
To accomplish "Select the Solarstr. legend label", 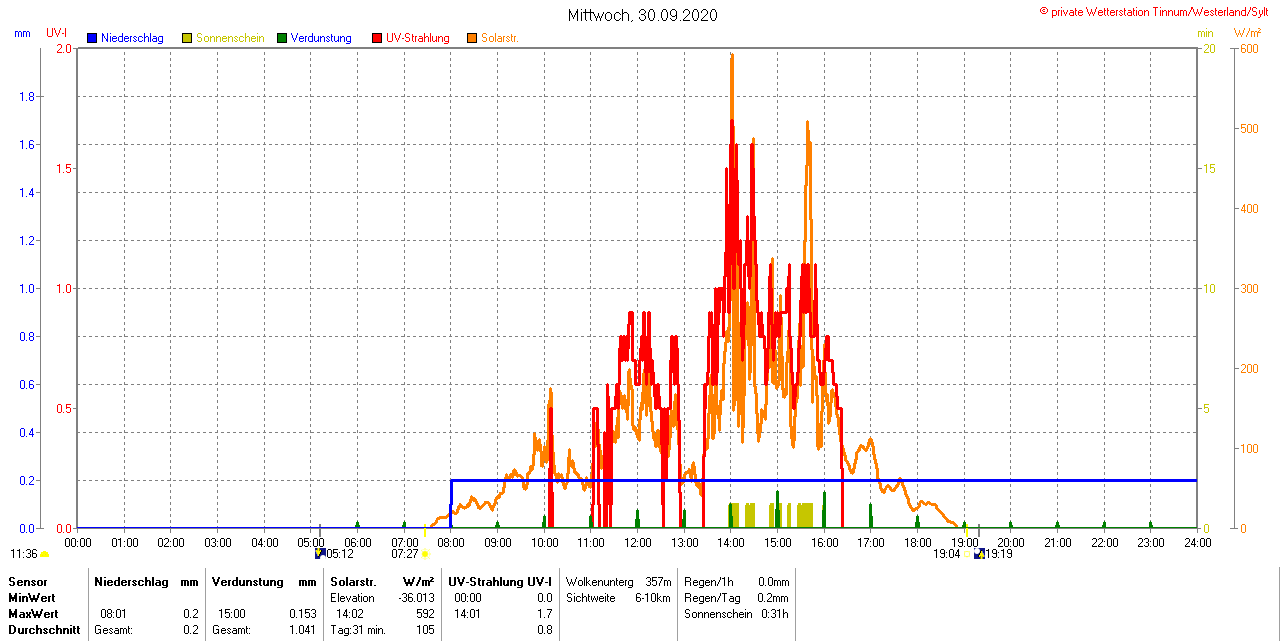I will click(500, 38).
